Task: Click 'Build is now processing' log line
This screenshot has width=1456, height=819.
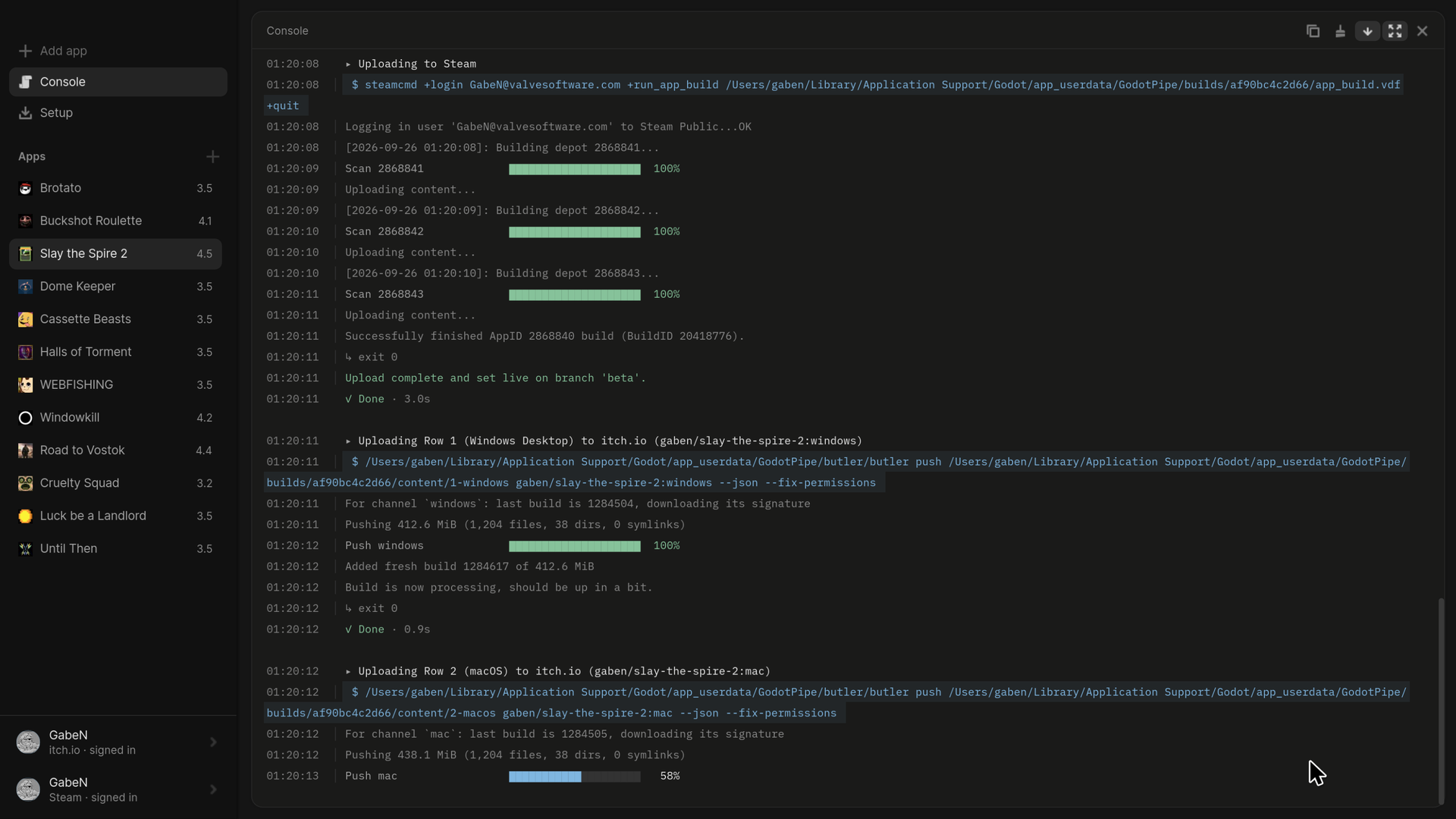Action: pyautogui.click(x=498, y=588)
